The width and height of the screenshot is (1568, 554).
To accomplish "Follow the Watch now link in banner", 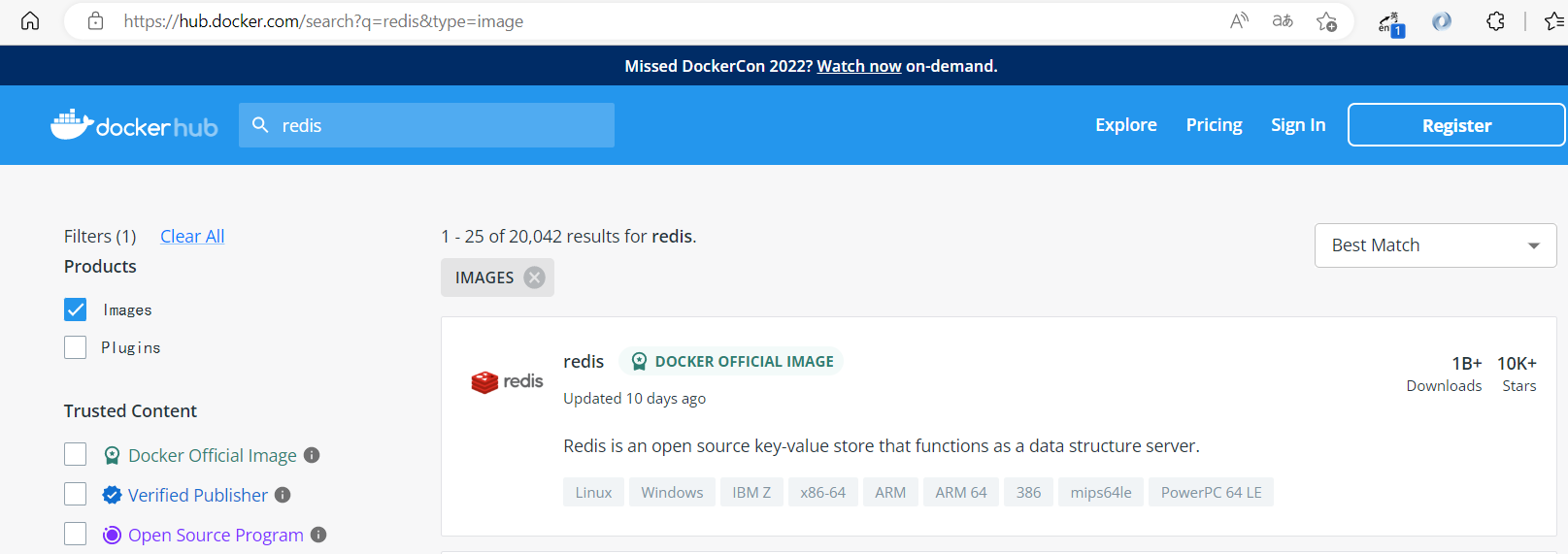I will click(x=859, y=66).
